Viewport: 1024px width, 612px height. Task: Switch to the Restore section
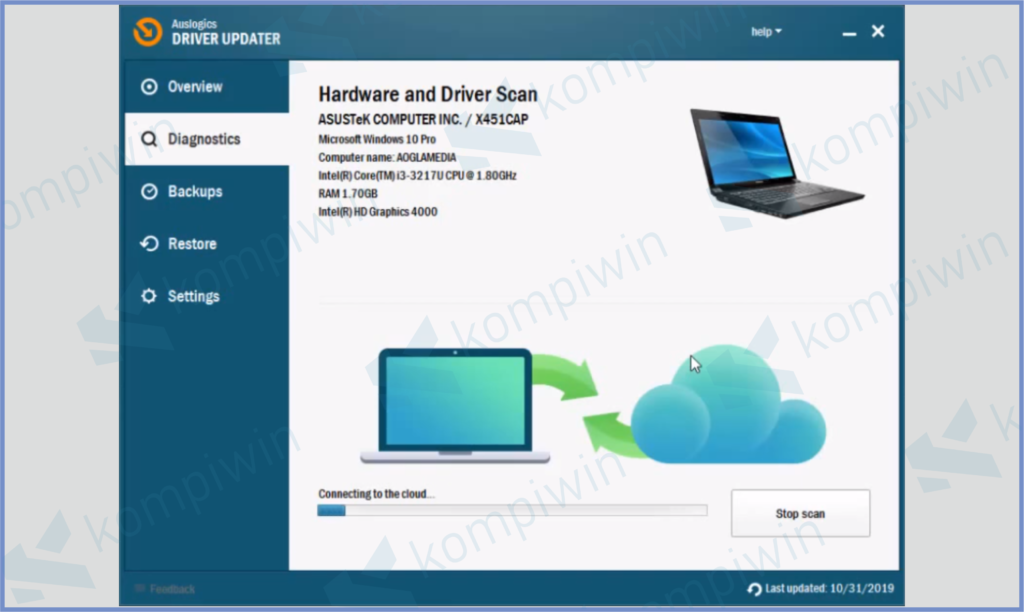pos(191,244)
